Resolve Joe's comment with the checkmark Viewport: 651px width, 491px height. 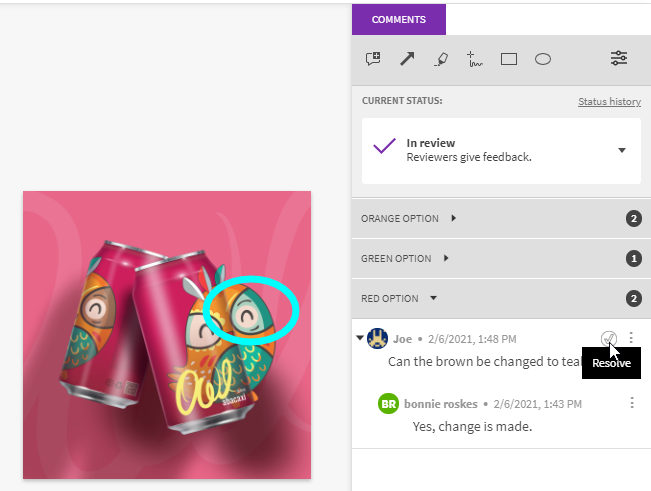click(609, 338)
